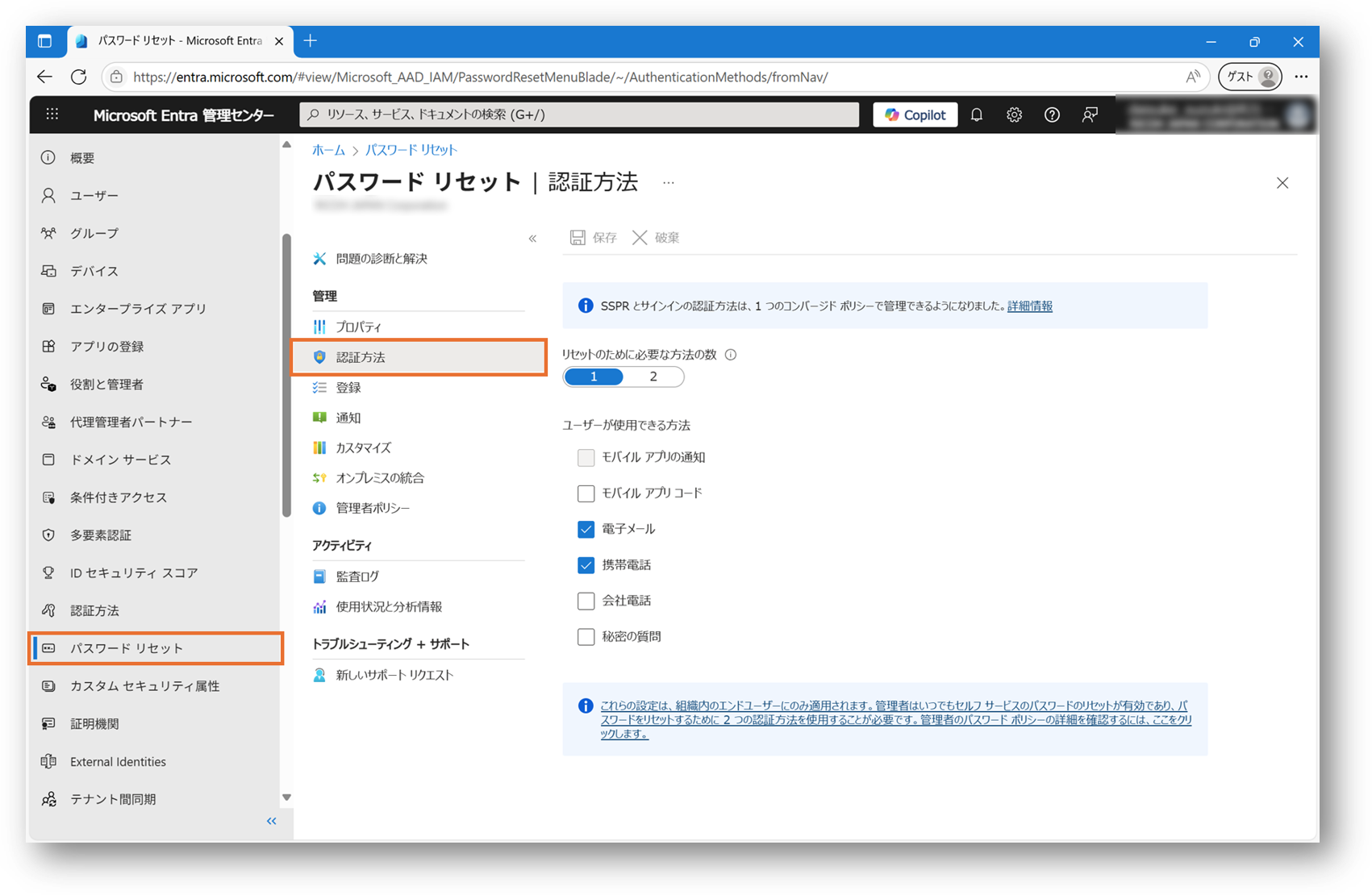Click info icon next to required methods count

[731, 355]
